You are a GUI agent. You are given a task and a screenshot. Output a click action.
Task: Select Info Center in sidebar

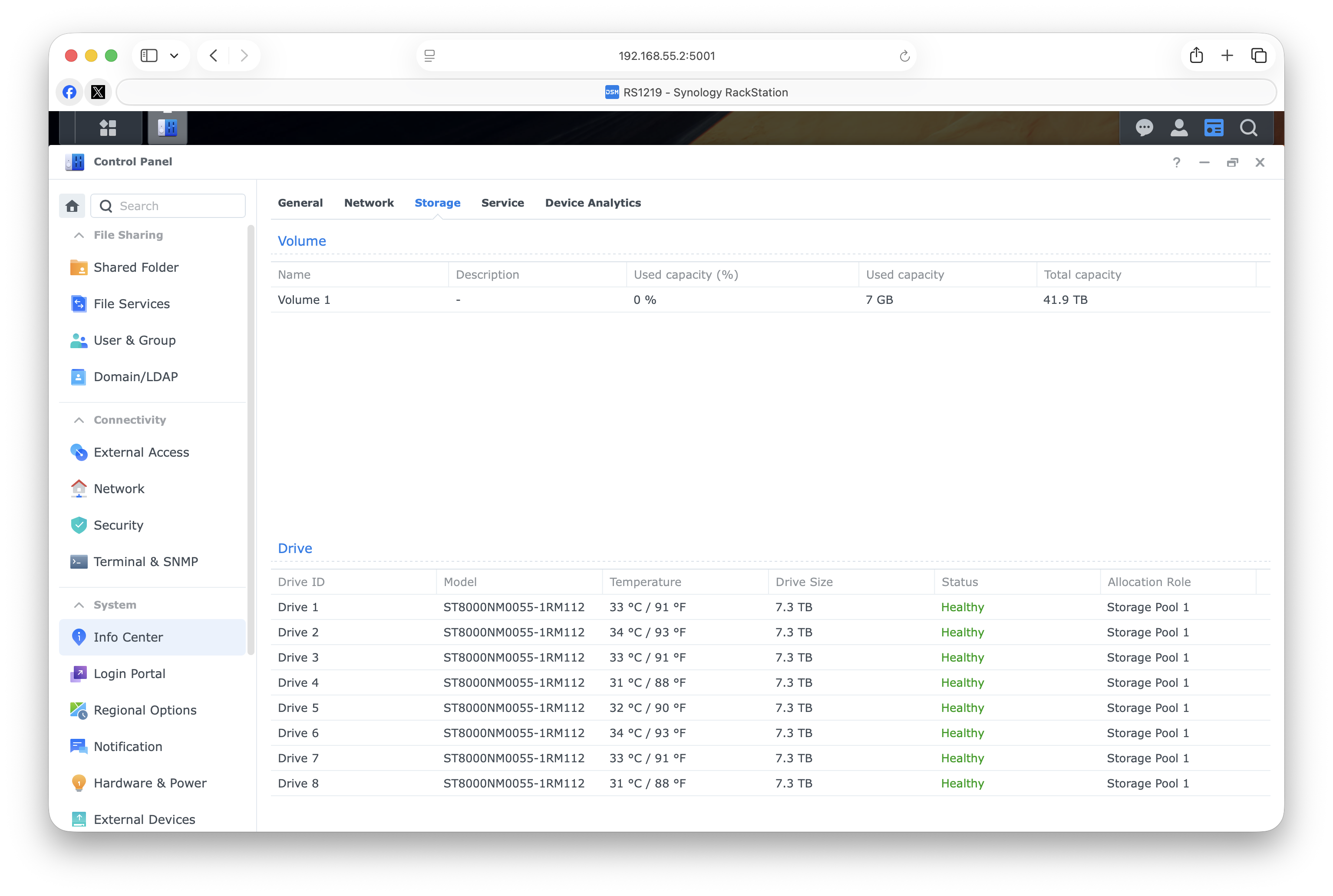(x=152, y=638)
